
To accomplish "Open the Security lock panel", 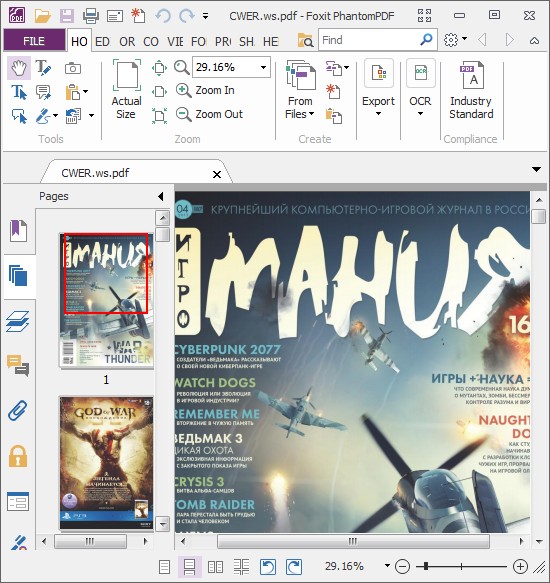I will coord(18,456).
